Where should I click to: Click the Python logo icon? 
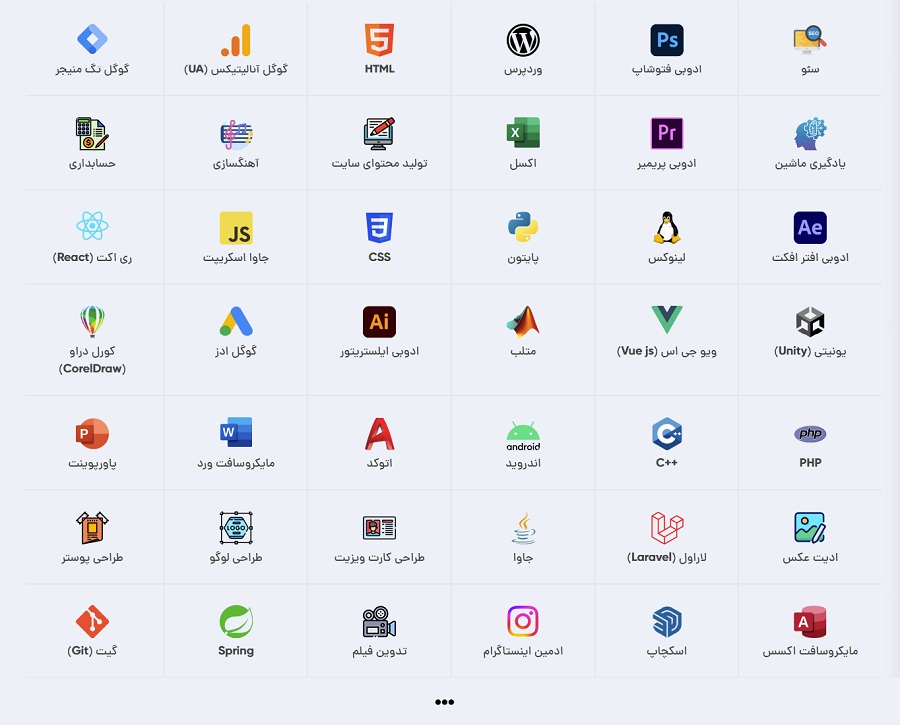click(523, 227)
